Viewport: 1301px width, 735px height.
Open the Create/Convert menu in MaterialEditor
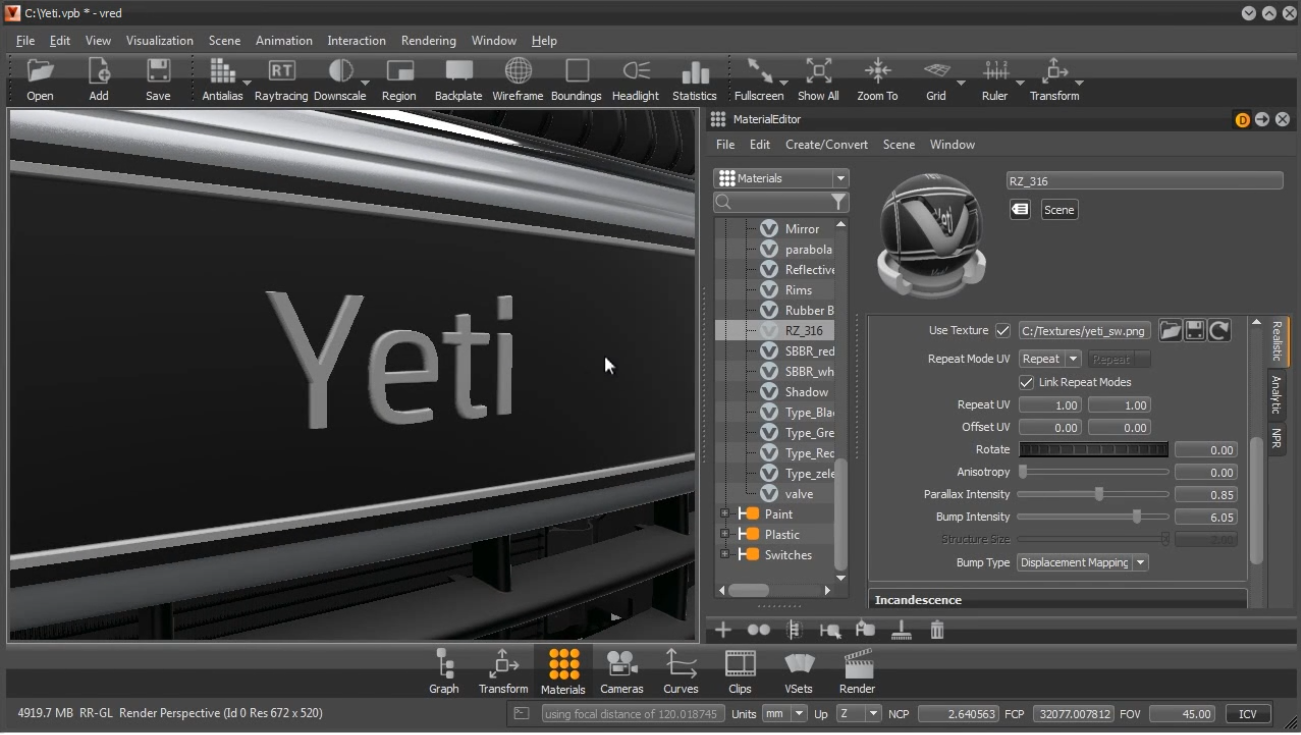tap(826, 145)
